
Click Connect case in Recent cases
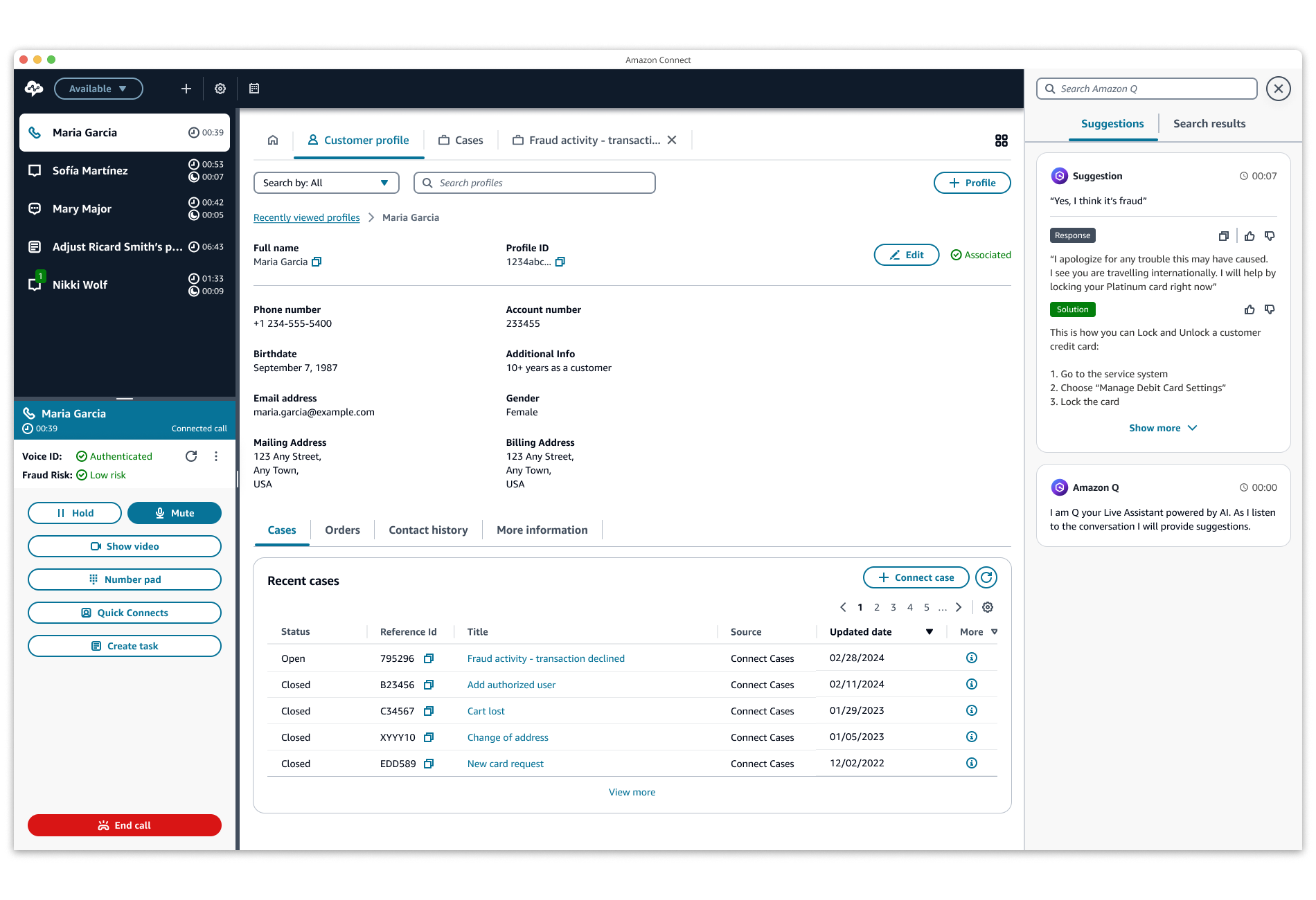tap(916, 577)
